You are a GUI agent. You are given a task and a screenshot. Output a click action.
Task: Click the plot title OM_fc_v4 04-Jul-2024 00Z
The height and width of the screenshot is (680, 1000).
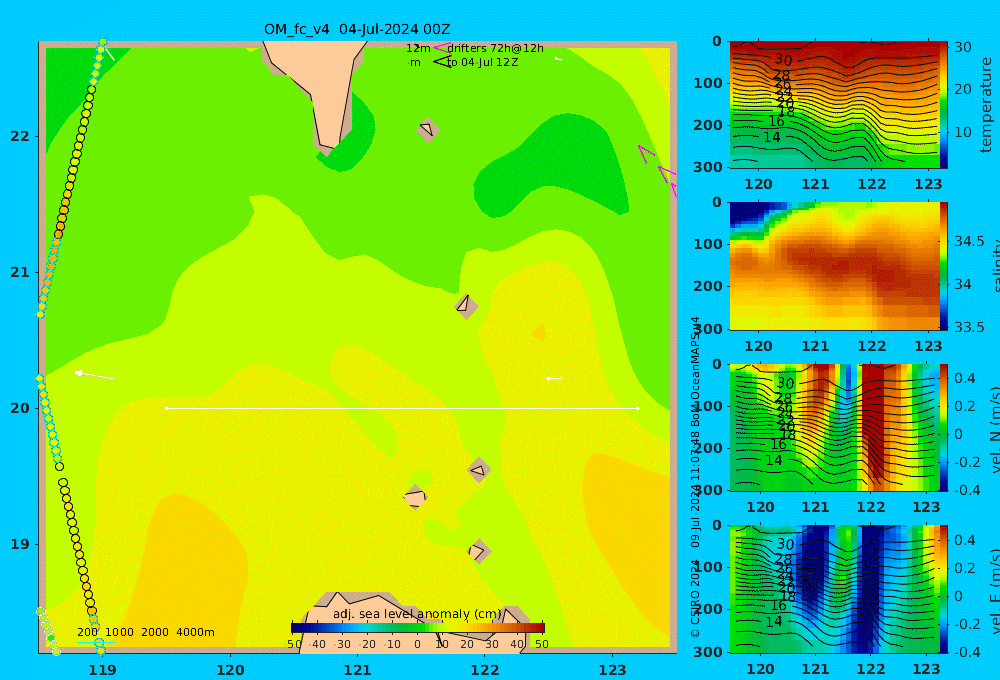point(357,29)
